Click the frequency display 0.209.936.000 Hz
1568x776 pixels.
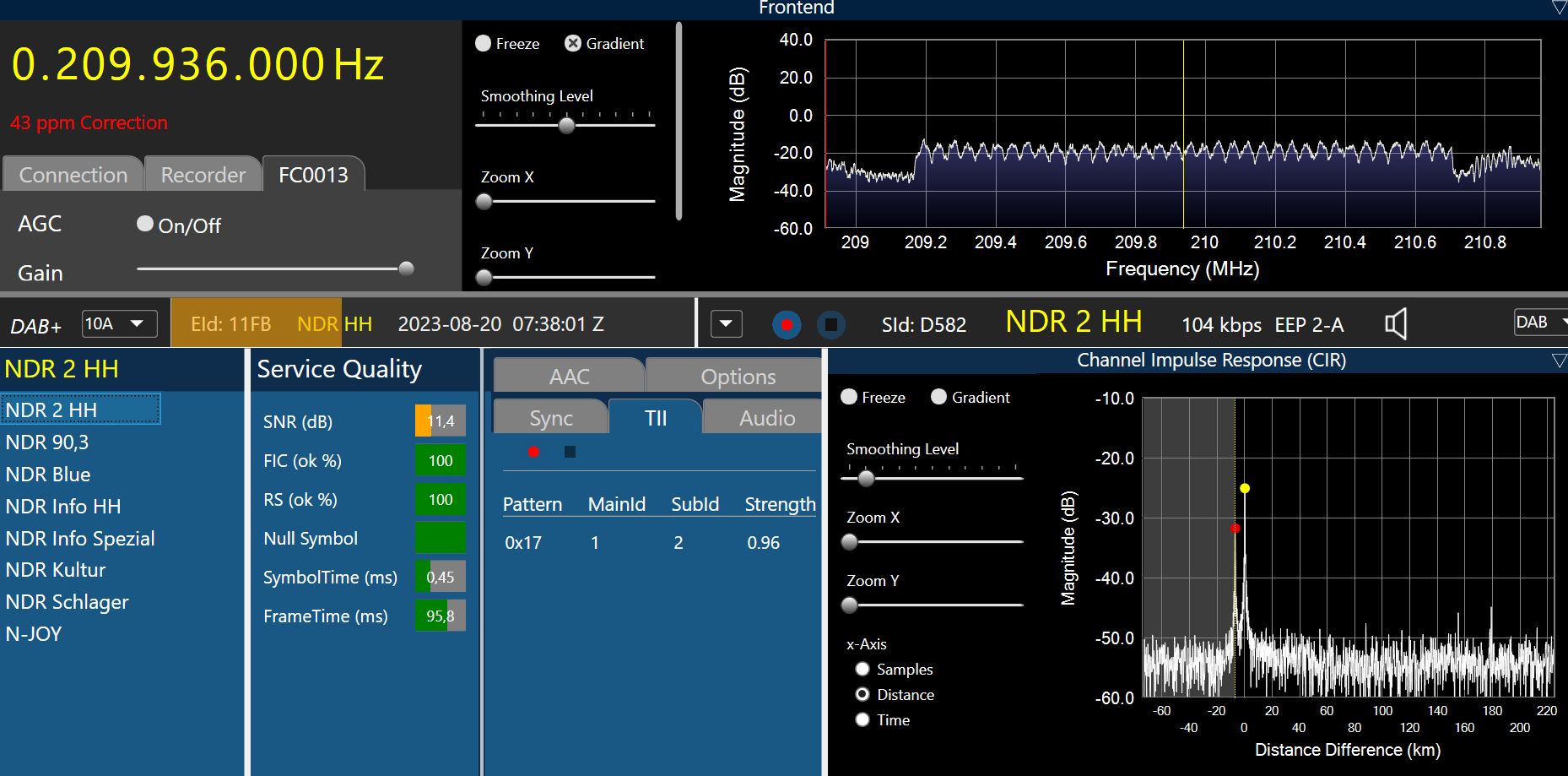[x=197, y=65]
